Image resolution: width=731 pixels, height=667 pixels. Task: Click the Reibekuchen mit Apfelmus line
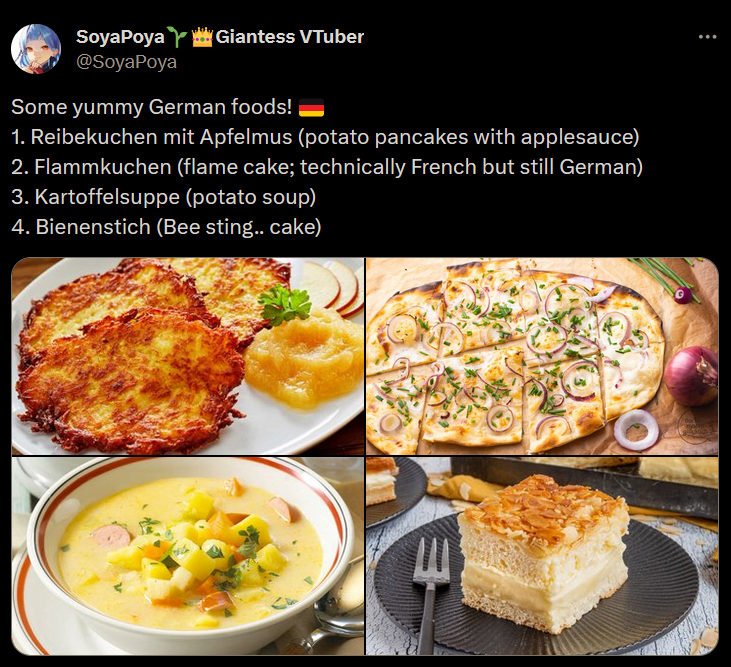click(x=325, y=137)
